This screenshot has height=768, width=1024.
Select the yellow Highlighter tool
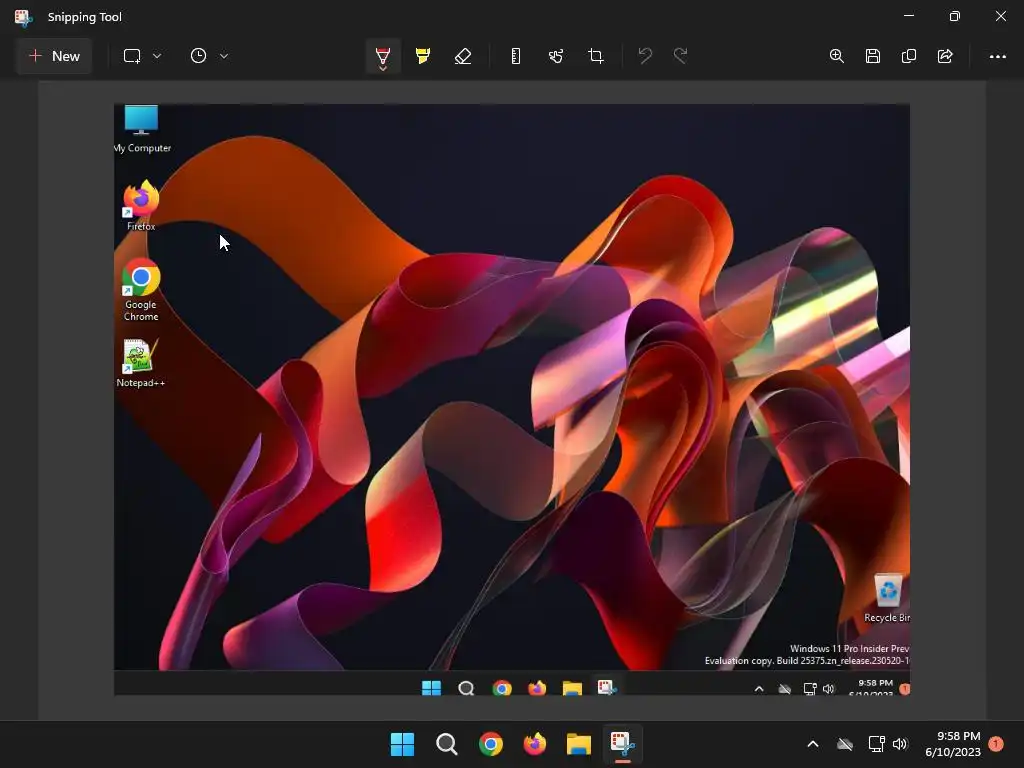point(423,56)
